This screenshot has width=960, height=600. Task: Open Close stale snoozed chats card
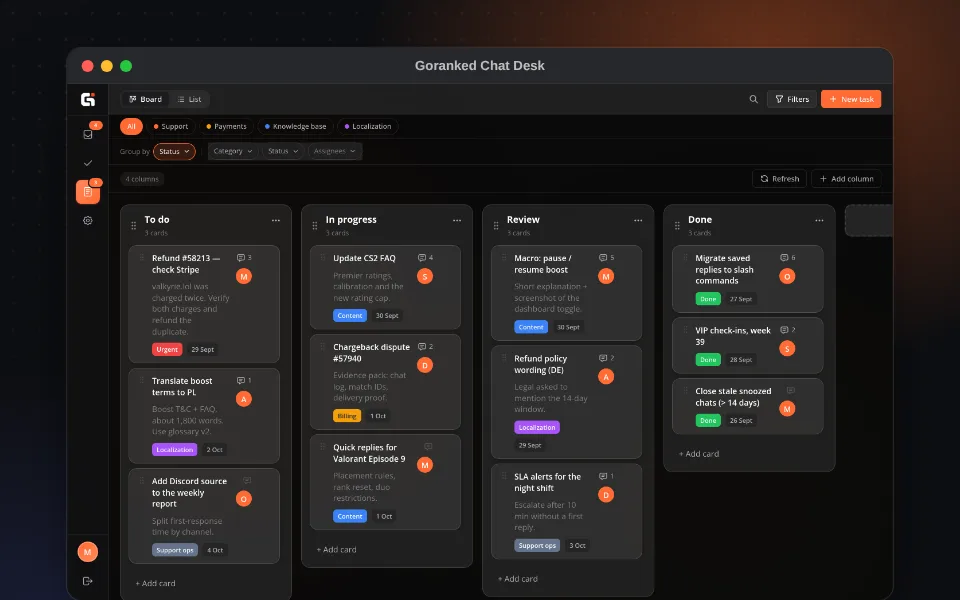(748, 407)
